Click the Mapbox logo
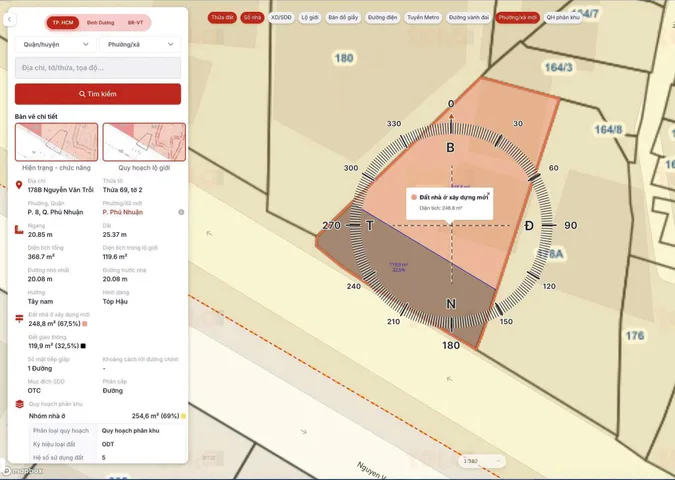The image size is (675, 480). (22, 471)
